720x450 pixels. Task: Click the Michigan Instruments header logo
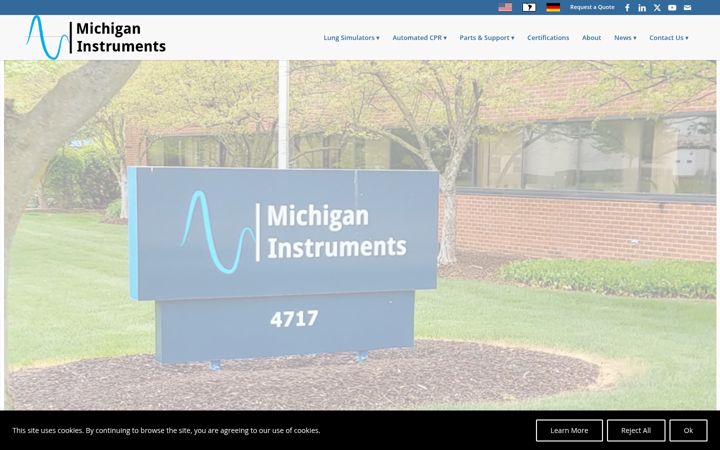click(96, 38)
